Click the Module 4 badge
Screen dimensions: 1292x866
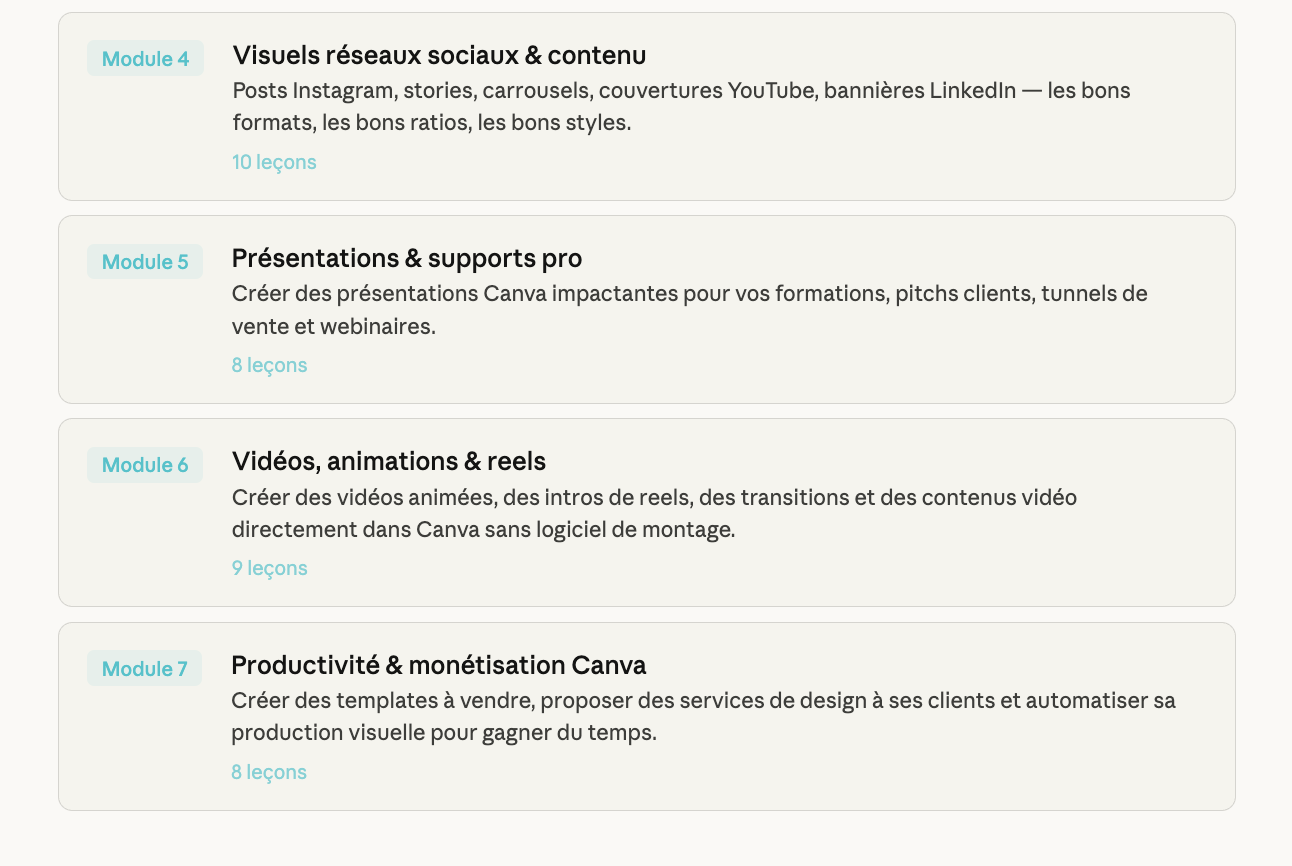145,59
